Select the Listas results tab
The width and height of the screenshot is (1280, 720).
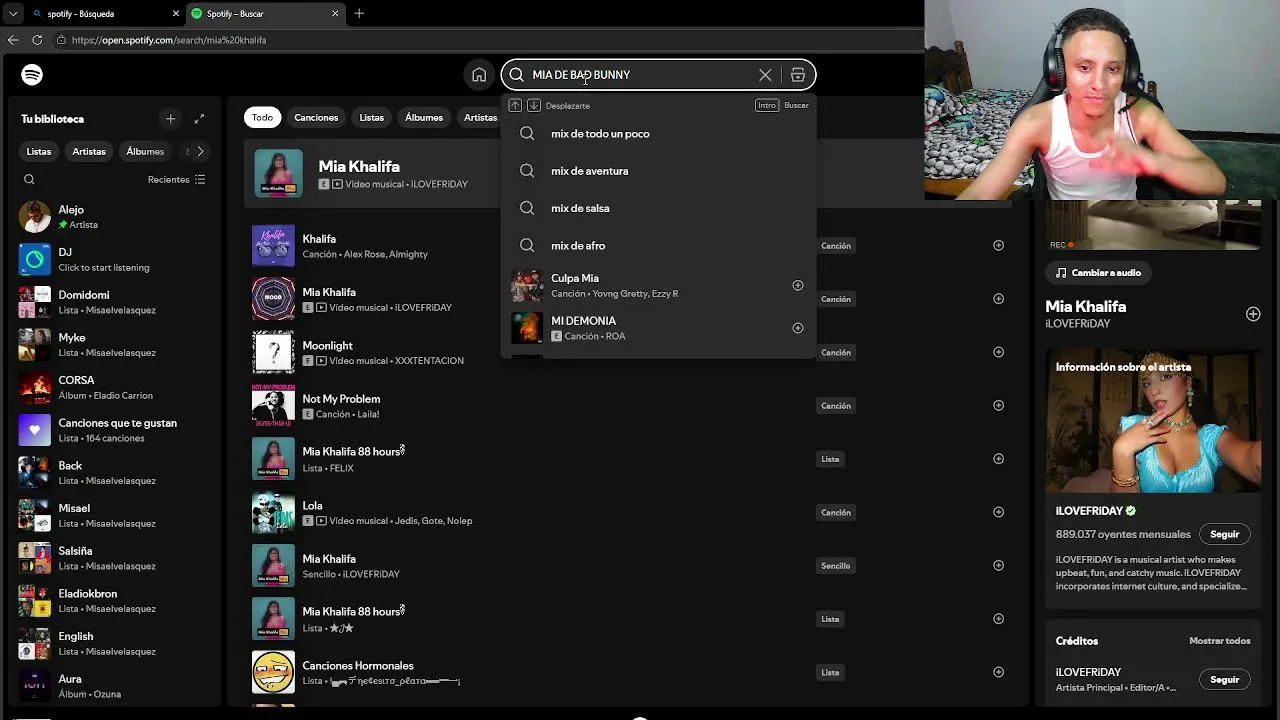tap(372, 118)
